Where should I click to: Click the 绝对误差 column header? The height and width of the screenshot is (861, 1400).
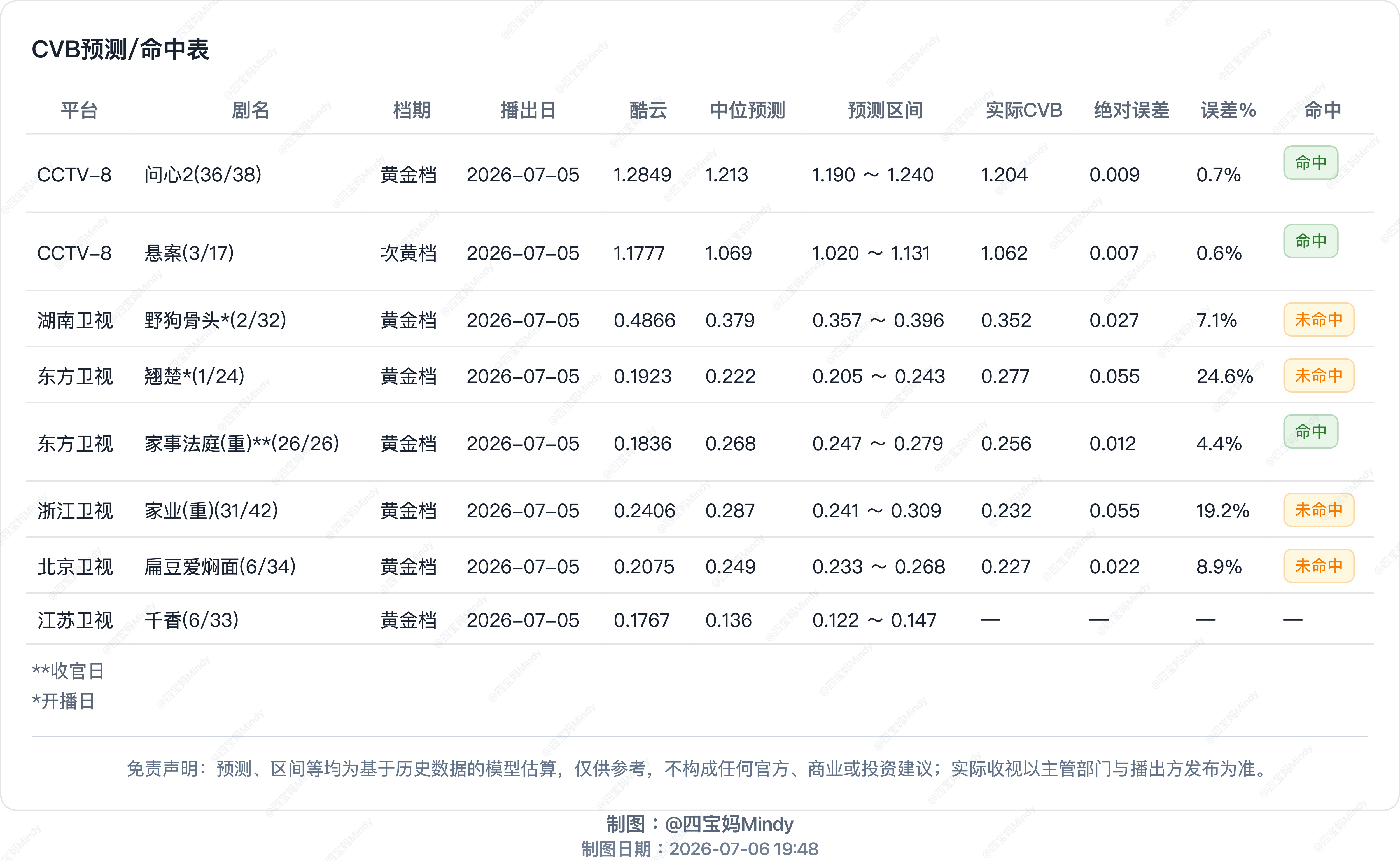click(1131, 110)
